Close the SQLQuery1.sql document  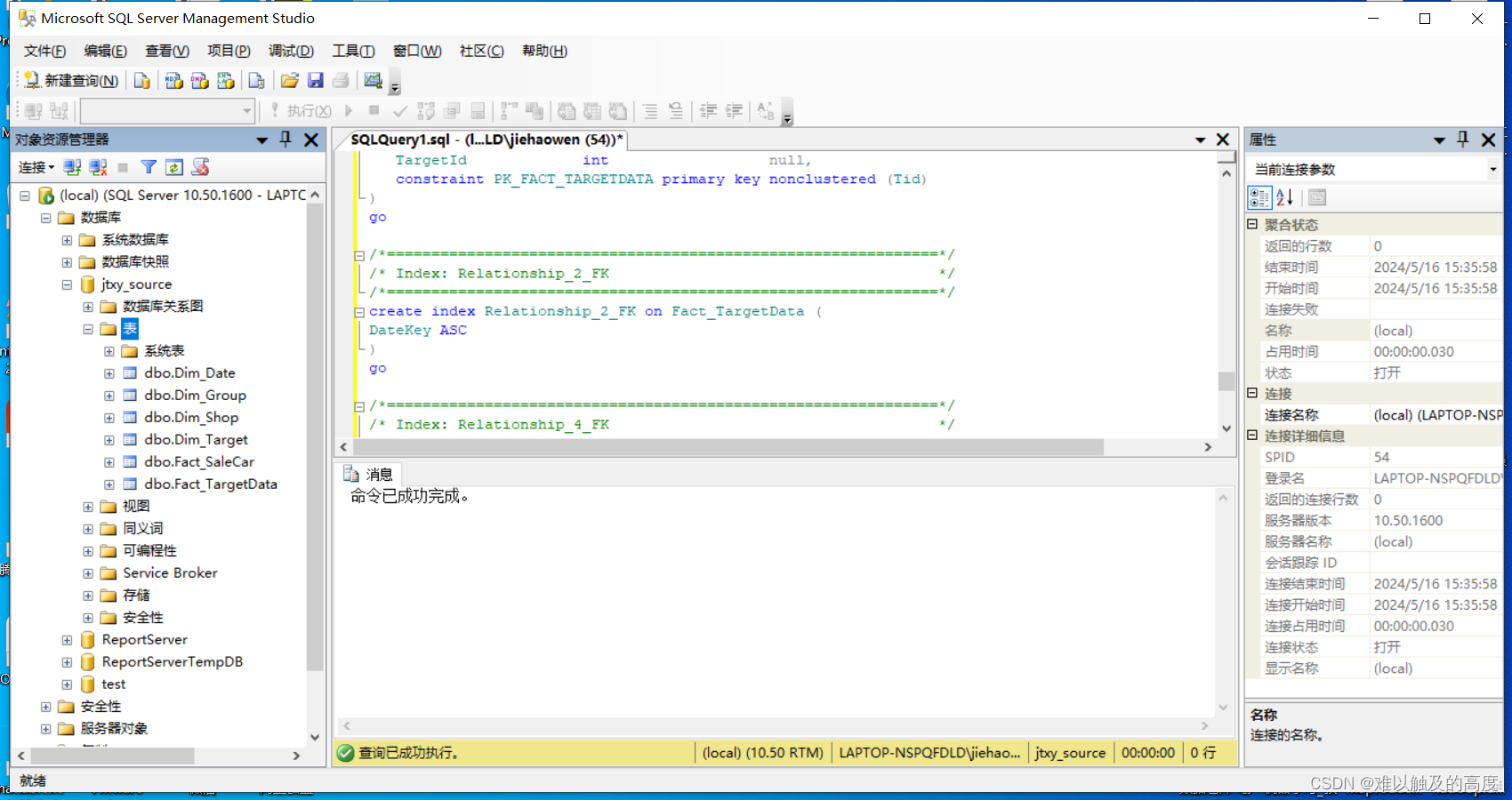1223,140
